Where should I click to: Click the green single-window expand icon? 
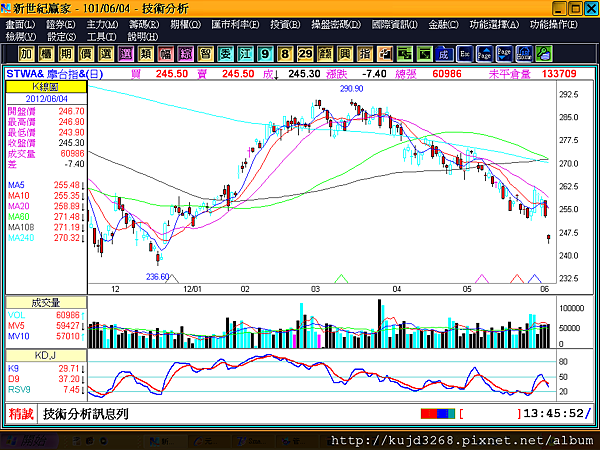coord(424,54)
